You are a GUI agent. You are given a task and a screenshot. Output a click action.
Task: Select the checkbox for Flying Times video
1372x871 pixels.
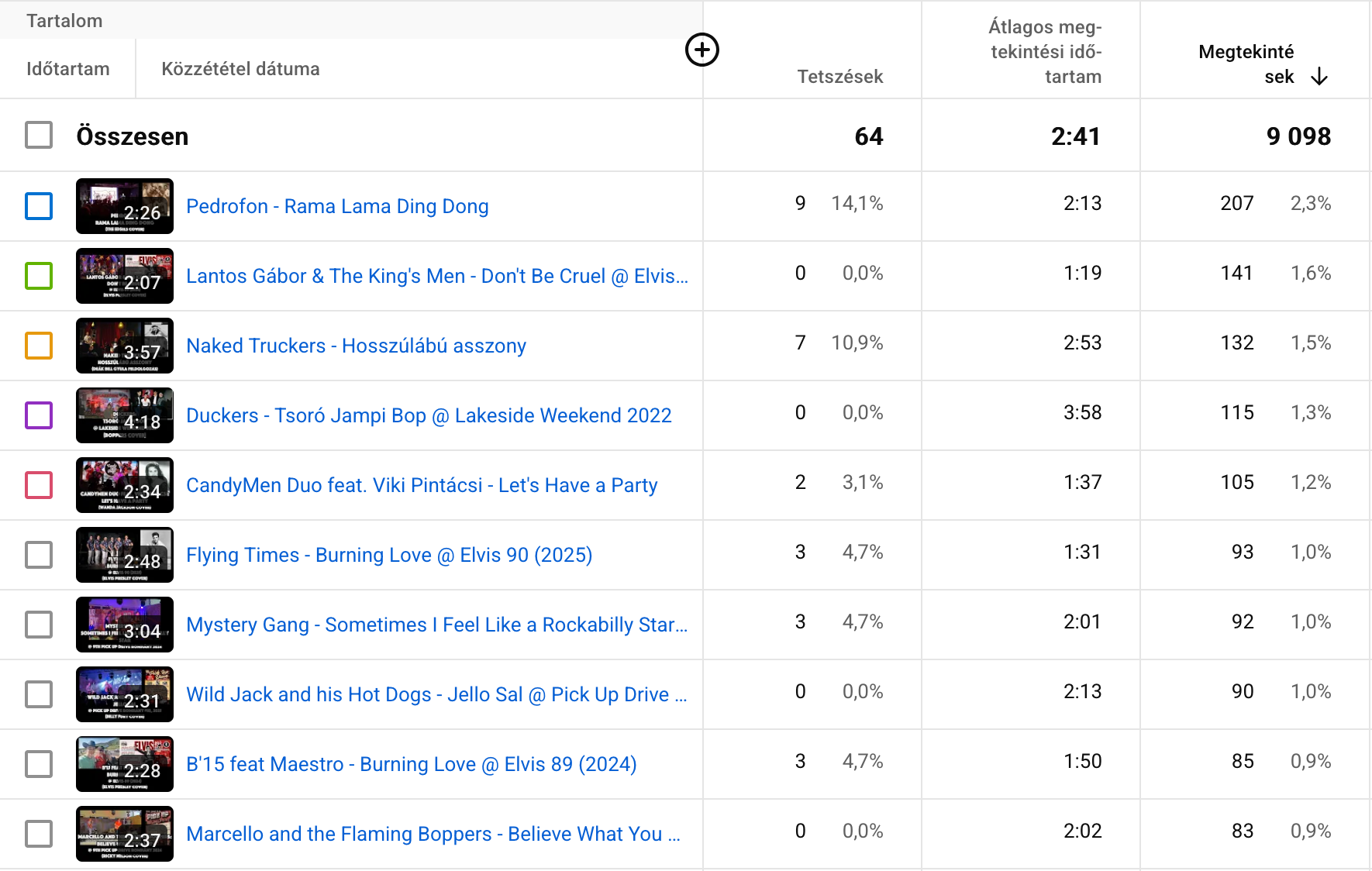click(39, 555)
